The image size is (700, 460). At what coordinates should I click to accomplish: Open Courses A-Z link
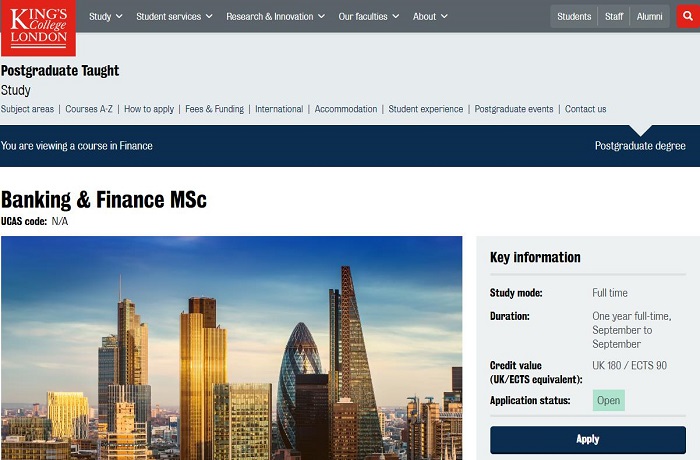click(89, 109)
